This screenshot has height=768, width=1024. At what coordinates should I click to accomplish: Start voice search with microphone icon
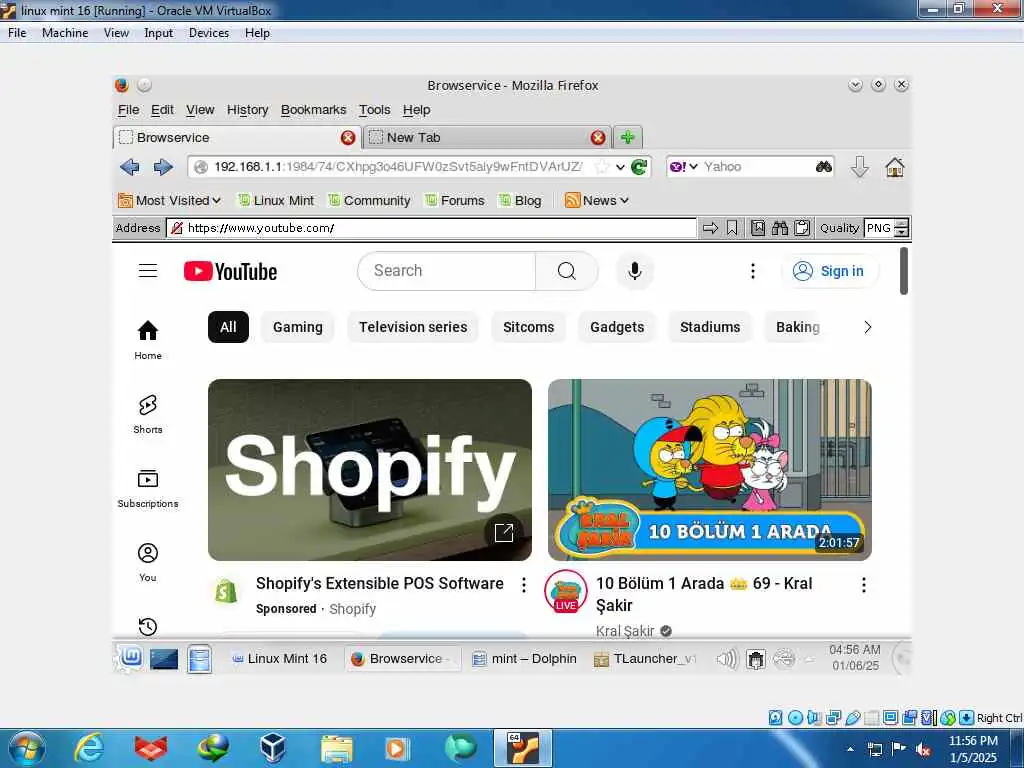(x=634, y=270)
